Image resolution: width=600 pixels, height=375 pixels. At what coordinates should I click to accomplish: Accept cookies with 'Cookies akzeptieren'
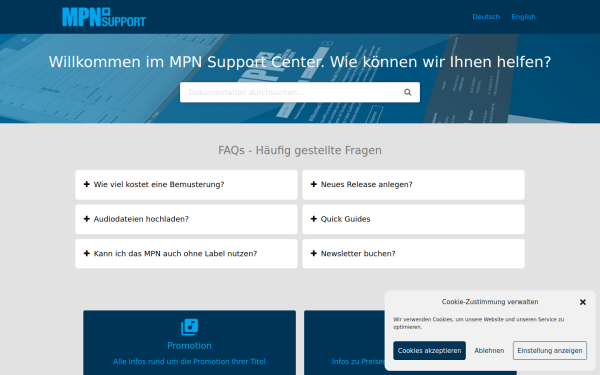tap(429, 351)
